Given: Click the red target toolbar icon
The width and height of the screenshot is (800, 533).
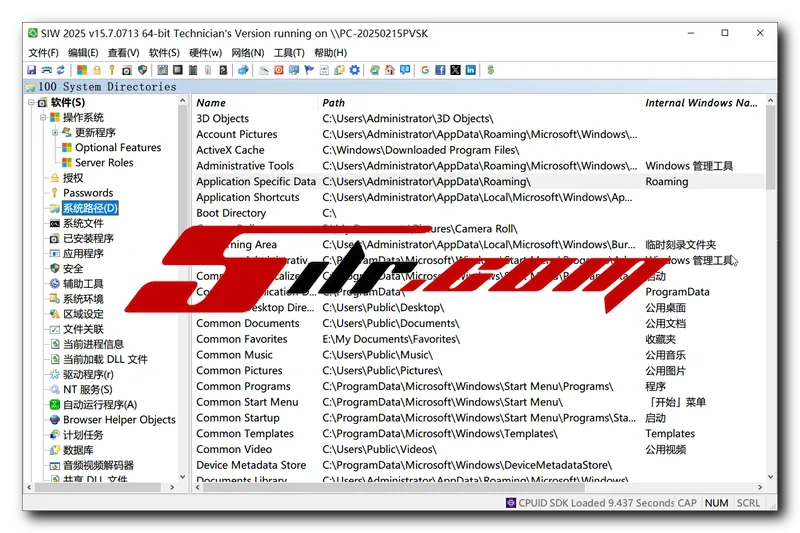Looking at the screenshot, I should point(279,70).
